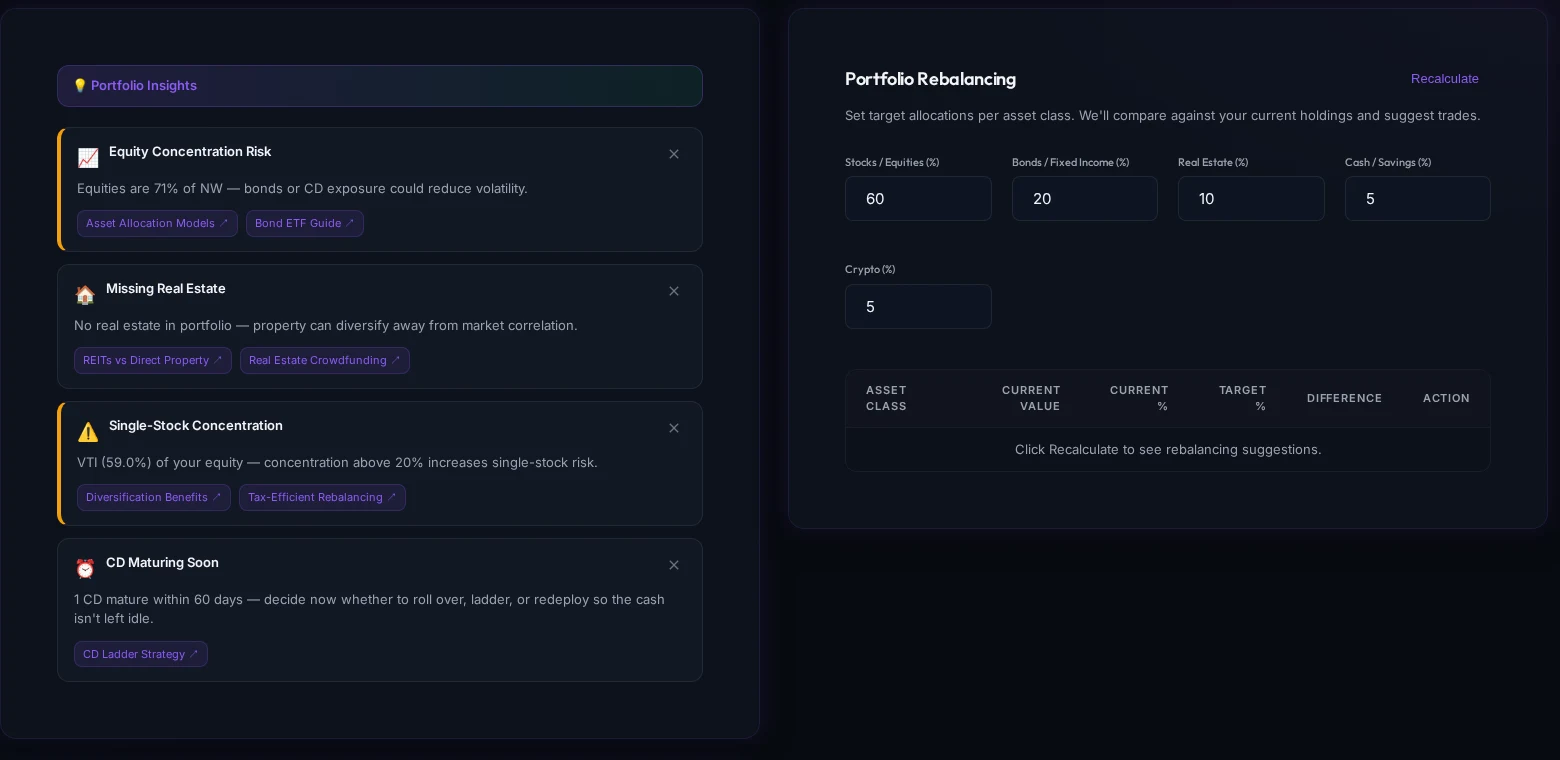
Task: Dismiss the Single-Stock Concentration insight
Action: [x=674, y=428]
